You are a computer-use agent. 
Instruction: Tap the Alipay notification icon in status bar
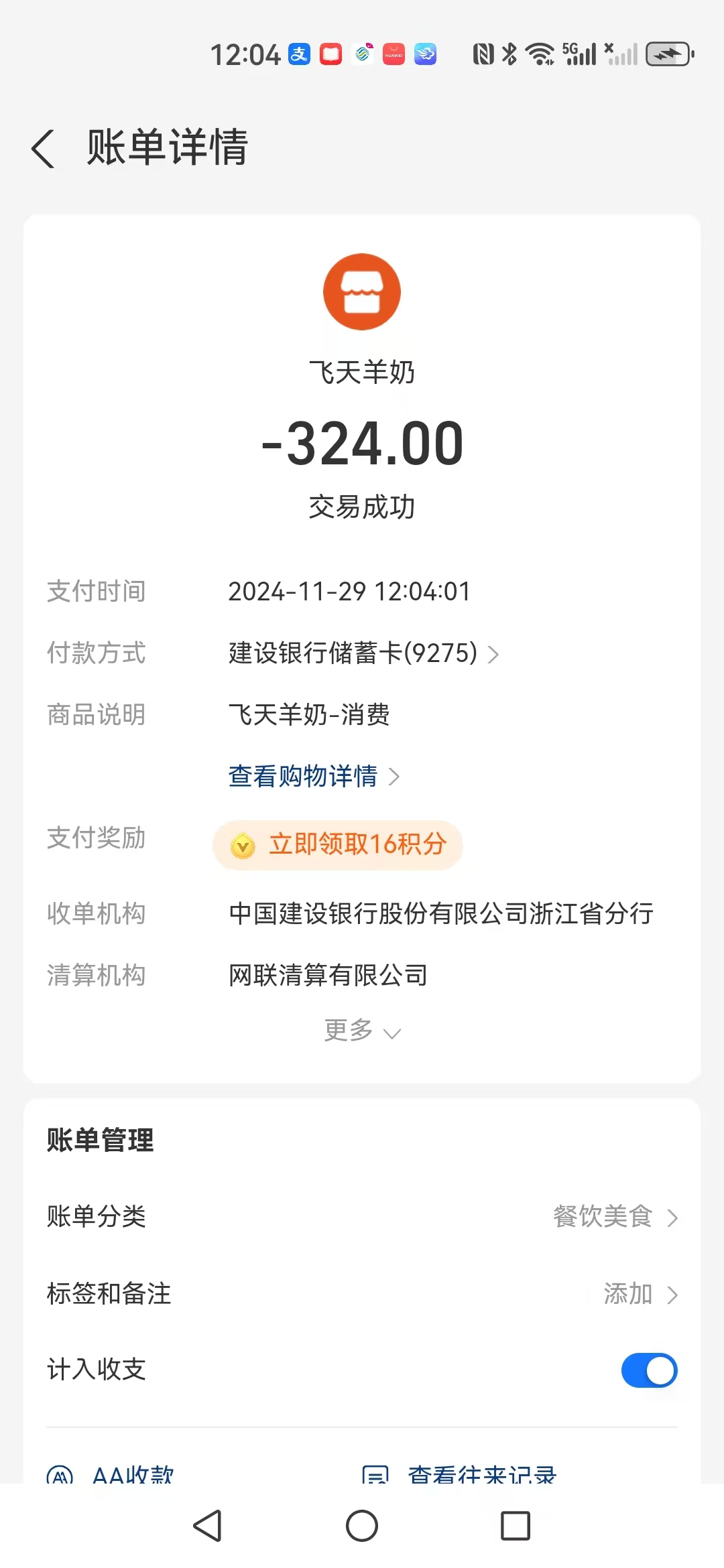(299, 54)
